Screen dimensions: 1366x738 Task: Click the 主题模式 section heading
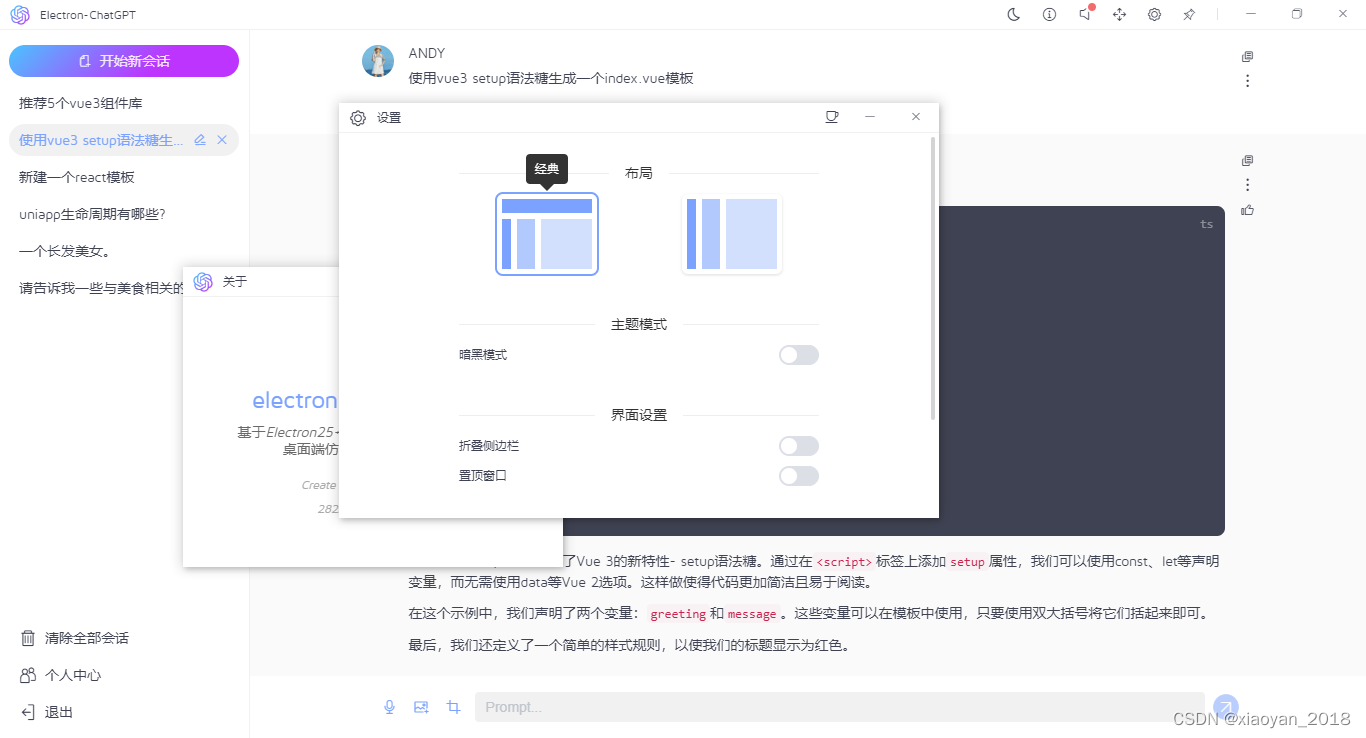(x=639, y=324)
